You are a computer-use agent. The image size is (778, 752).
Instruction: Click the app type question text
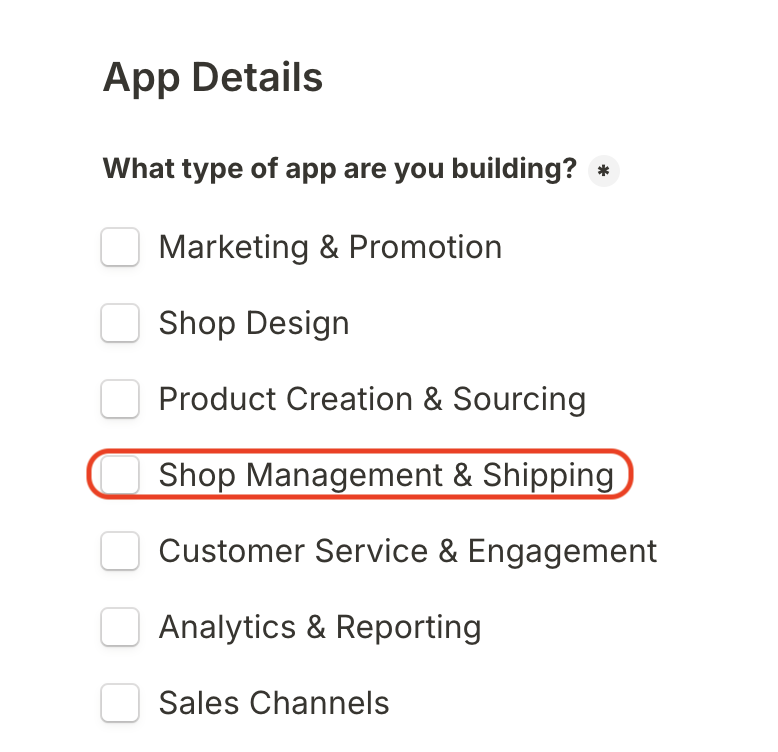click(x=340, y=169)
